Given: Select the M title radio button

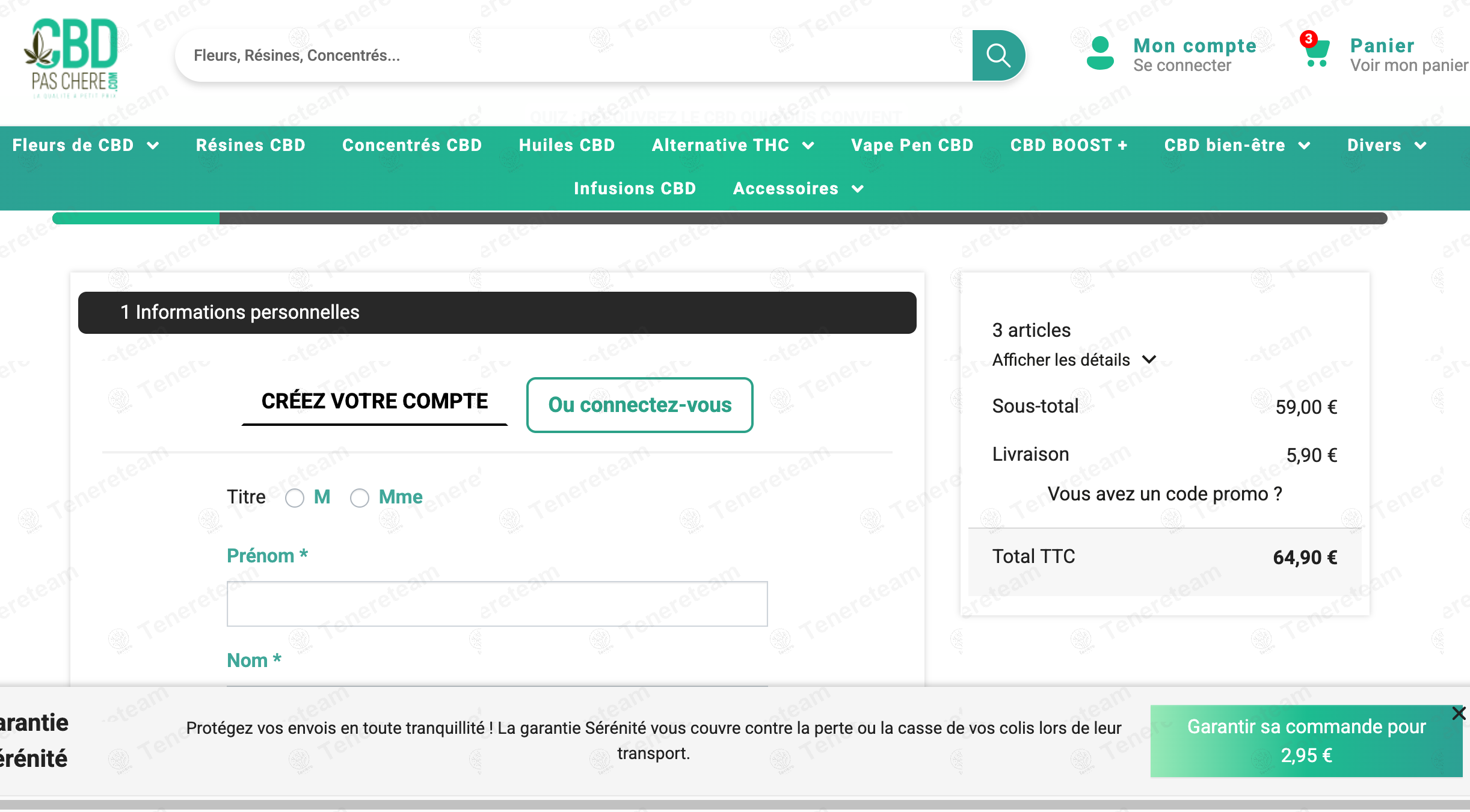Looking at the screenshot, I should pos(295,498).
